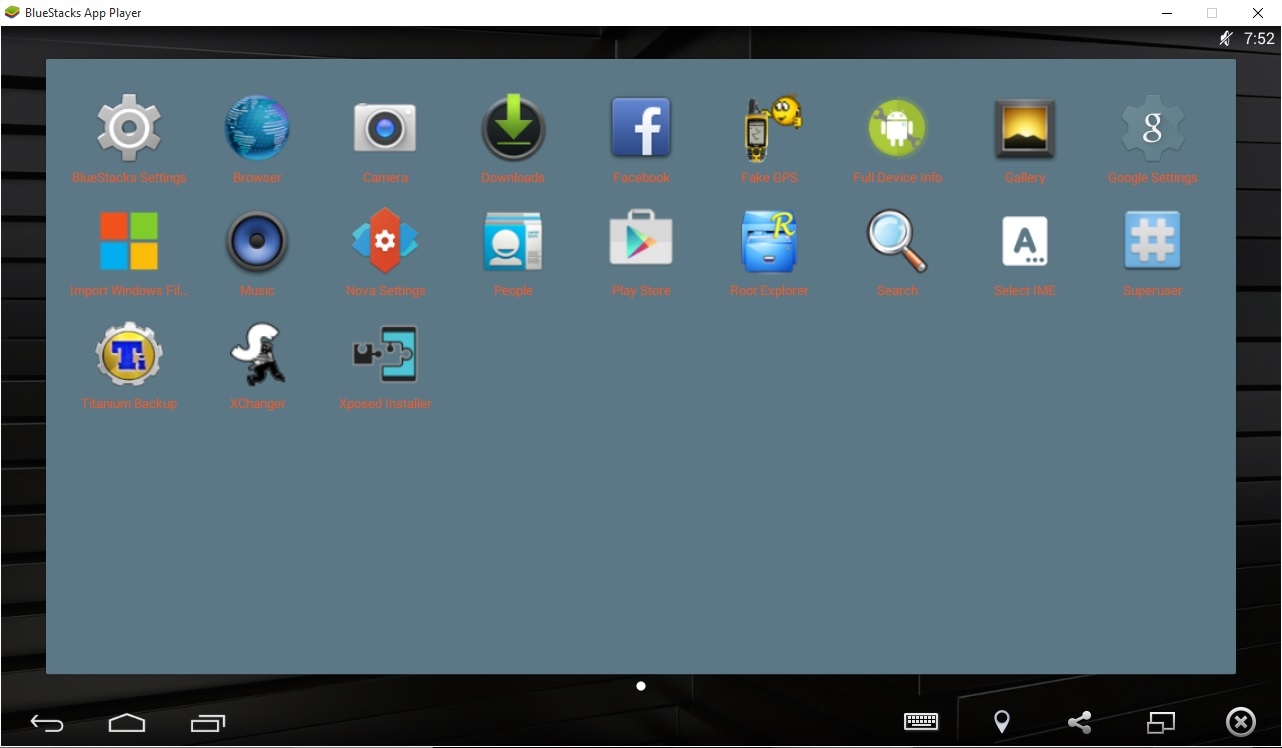Minimize the BlueStacks App Player window
This screenshot has width=1282, height=748.
pyautogui.click(x=1166, y=13)
